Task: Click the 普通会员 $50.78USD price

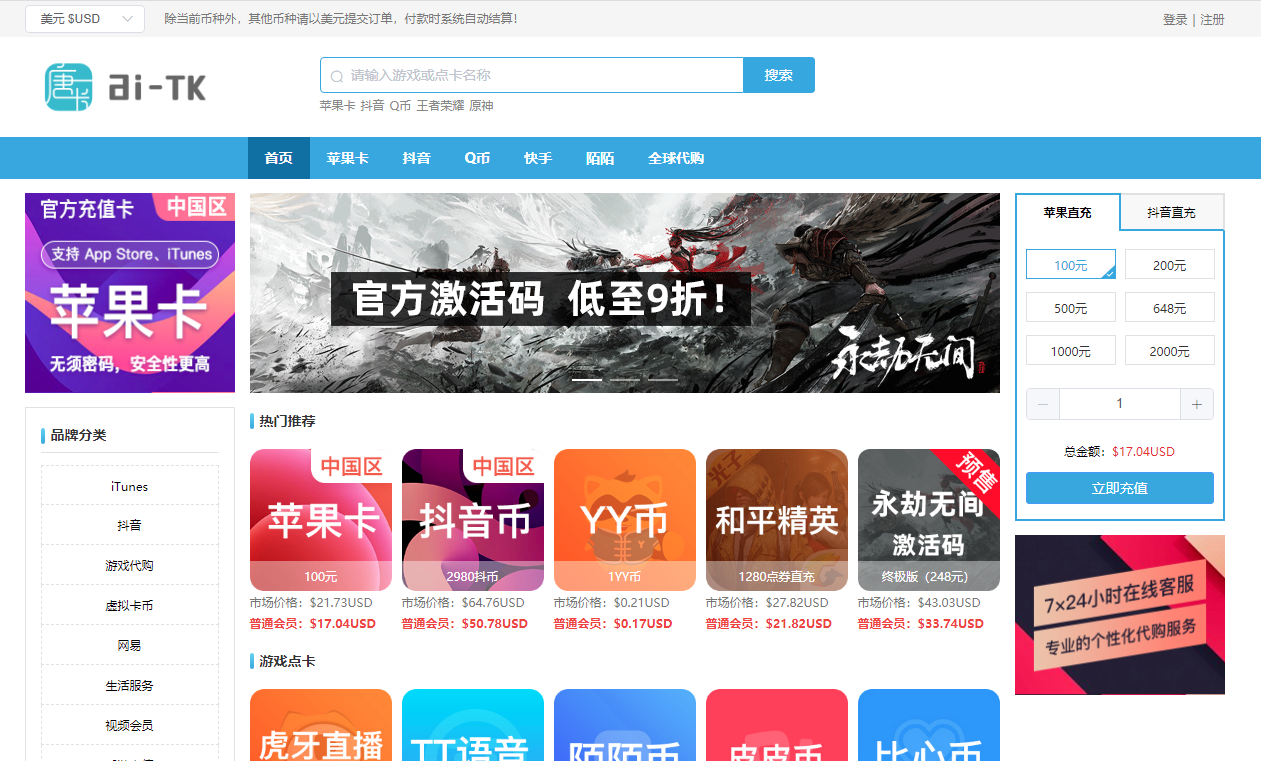Action: [465, 624]
